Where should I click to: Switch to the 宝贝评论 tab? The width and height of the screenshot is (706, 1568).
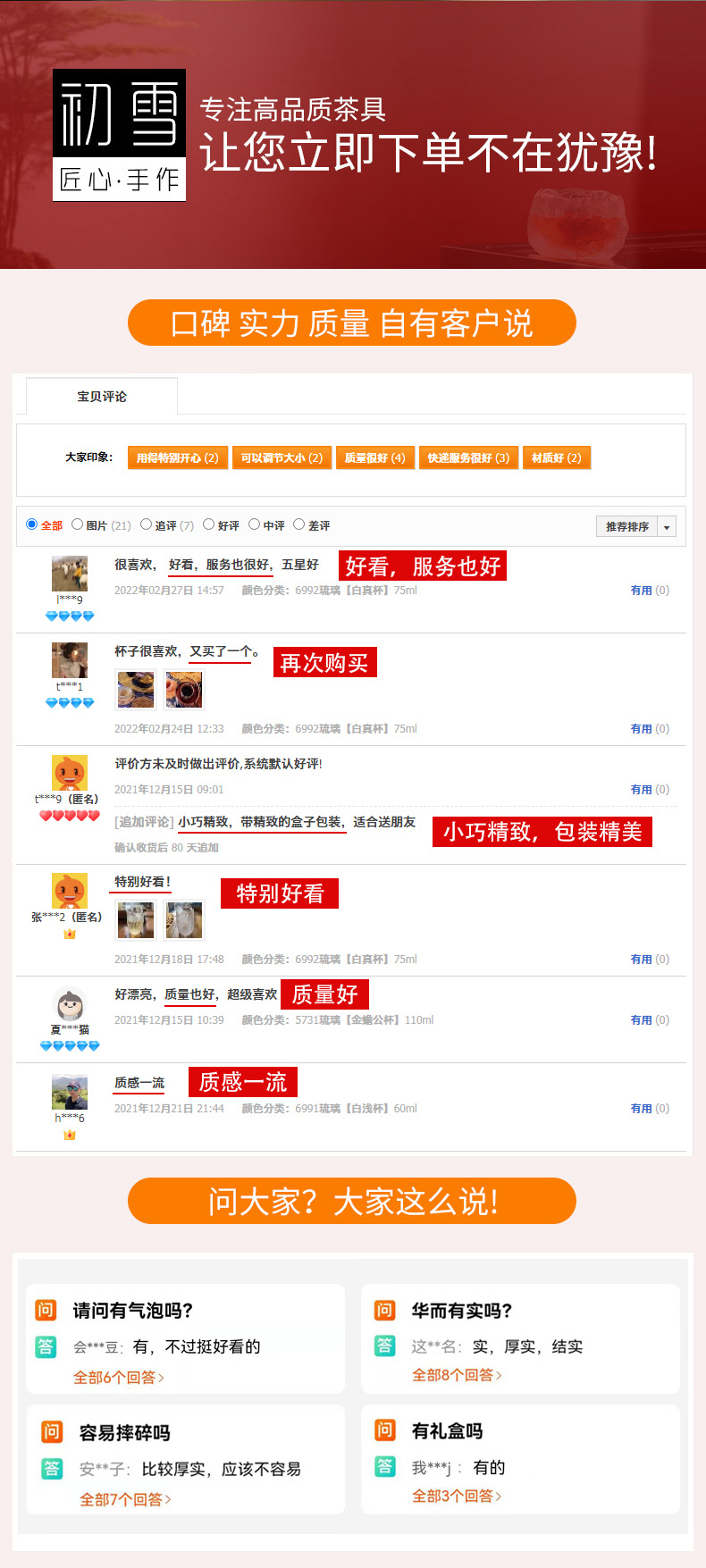pyautogui.click(x=102, y=396)
